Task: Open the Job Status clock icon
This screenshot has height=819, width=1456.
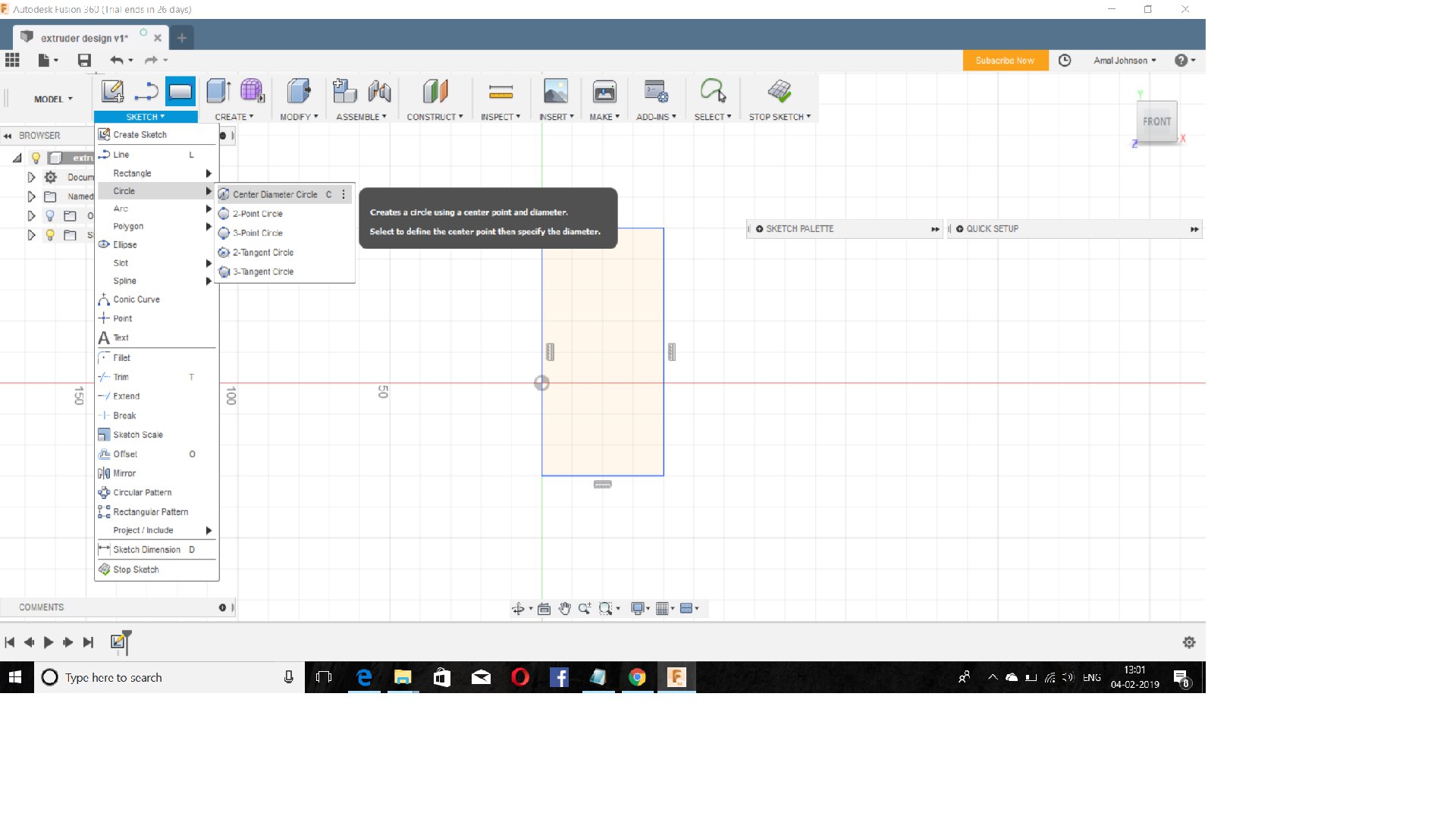Action: click(x=1065, y=61)
